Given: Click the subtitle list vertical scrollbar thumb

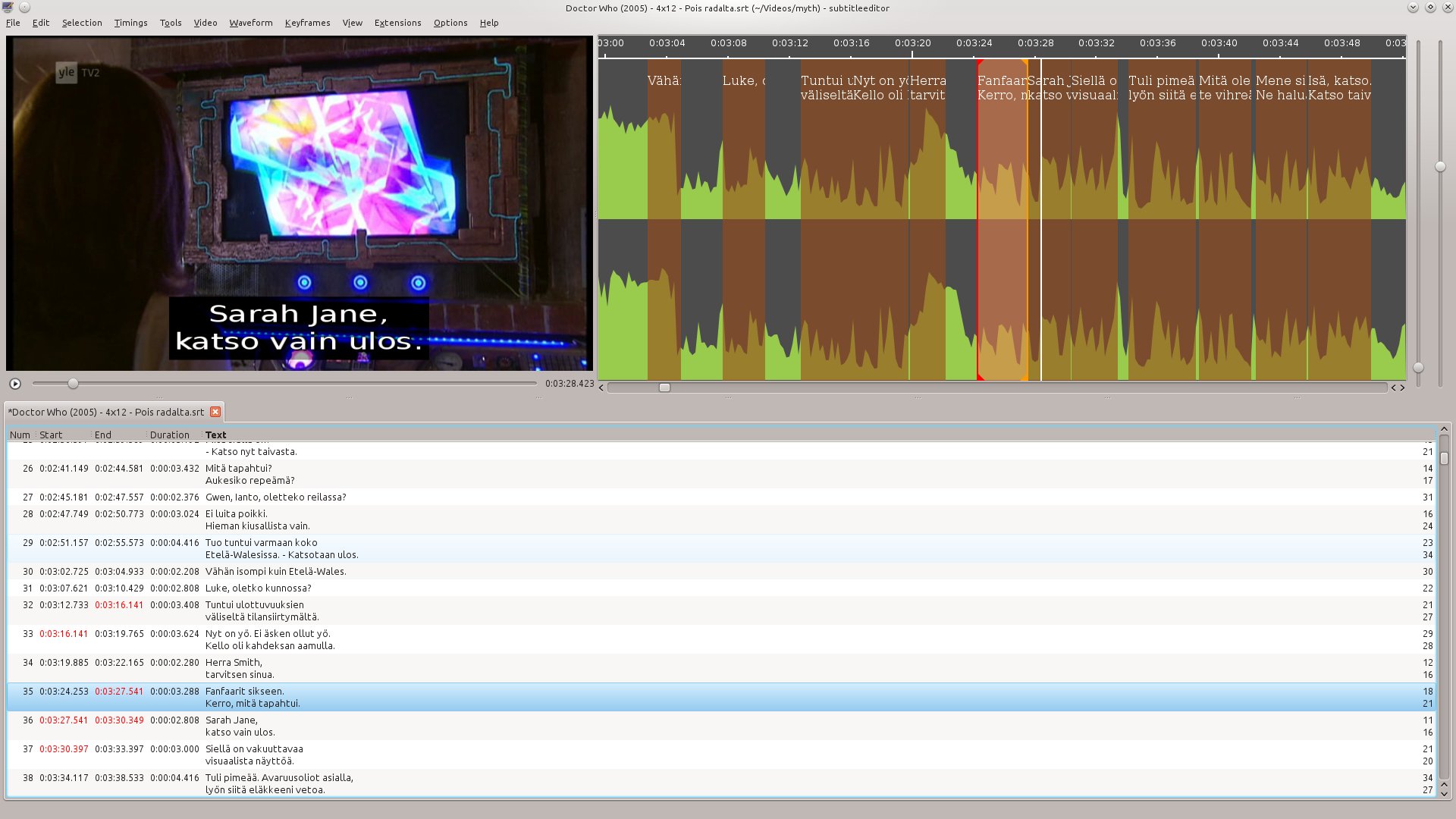Looking at the screenshot, I should [x=1444, y=459].
